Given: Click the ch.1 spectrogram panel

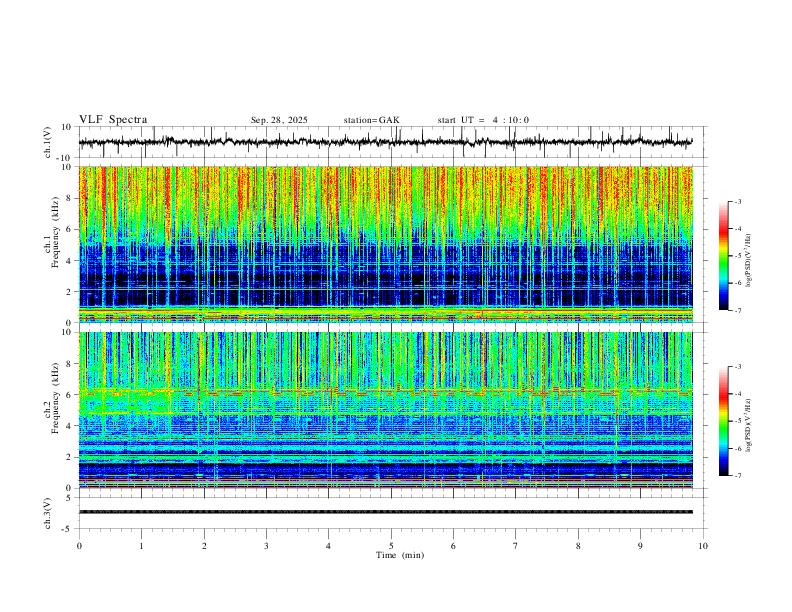Looking at the screenshot, I should [385, 244].
